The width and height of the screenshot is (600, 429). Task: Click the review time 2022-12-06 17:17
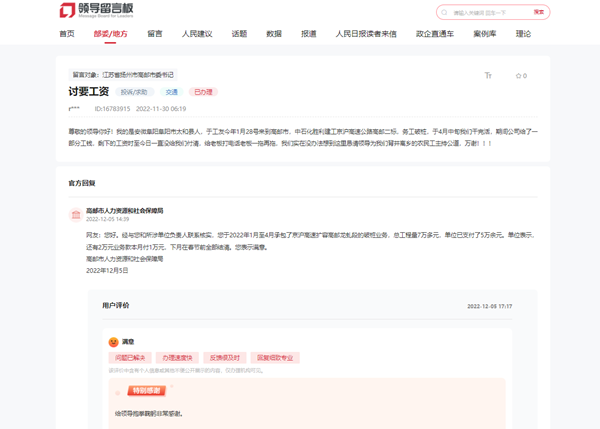489,306
